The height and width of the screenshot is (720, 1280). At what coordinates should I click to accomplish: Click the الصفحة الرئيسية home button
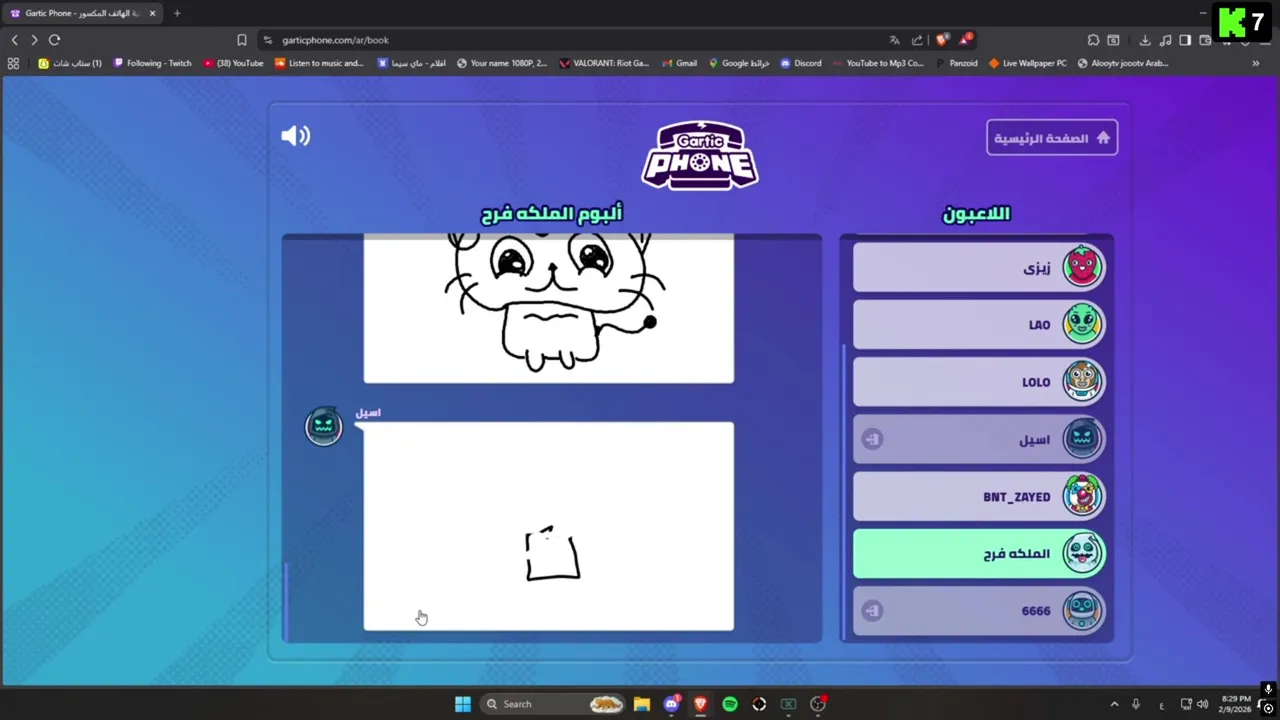pos(1052,138)
